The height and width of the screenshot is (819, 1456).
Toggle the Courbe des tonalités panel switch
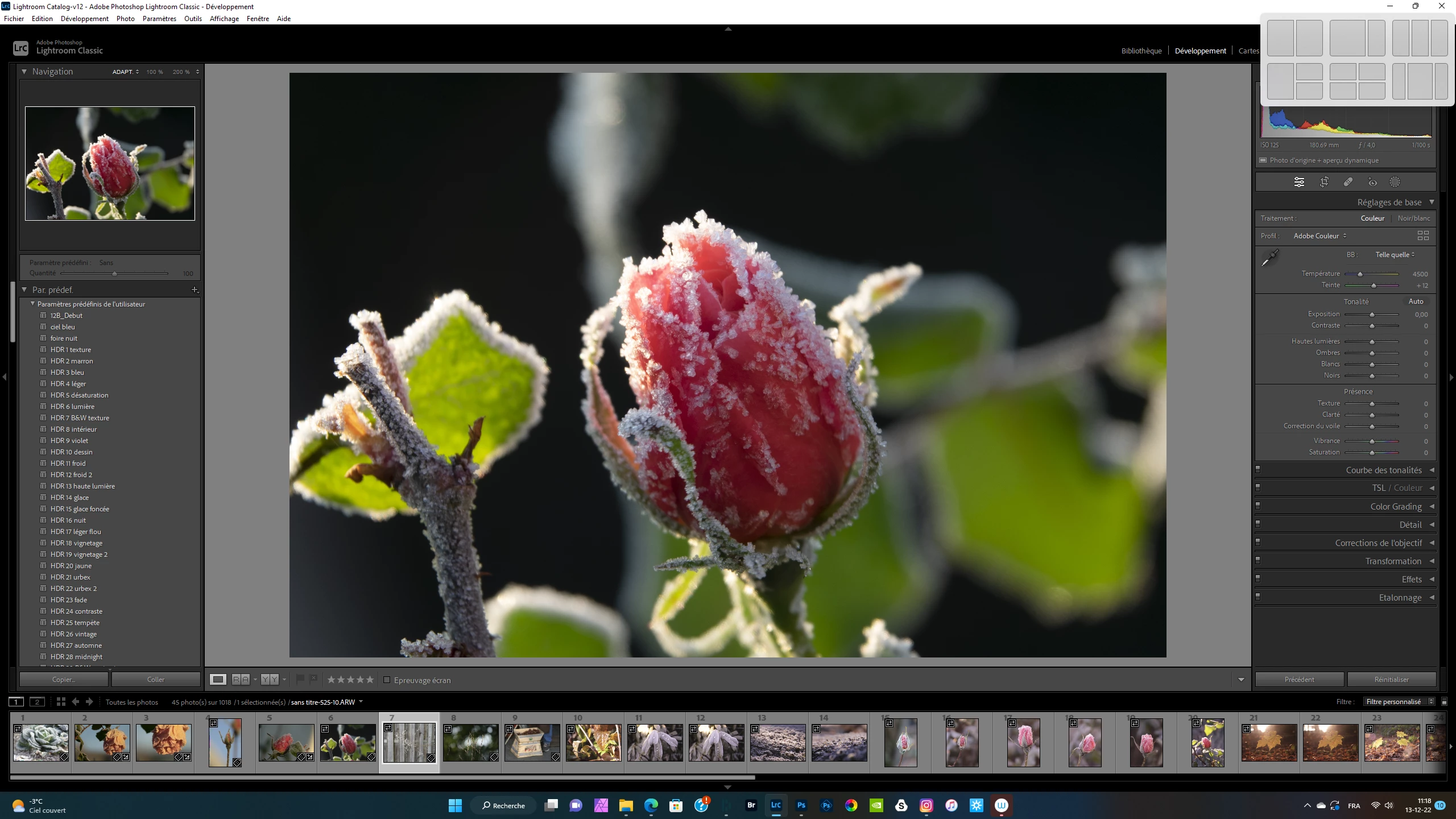[x=1258, y=470]
